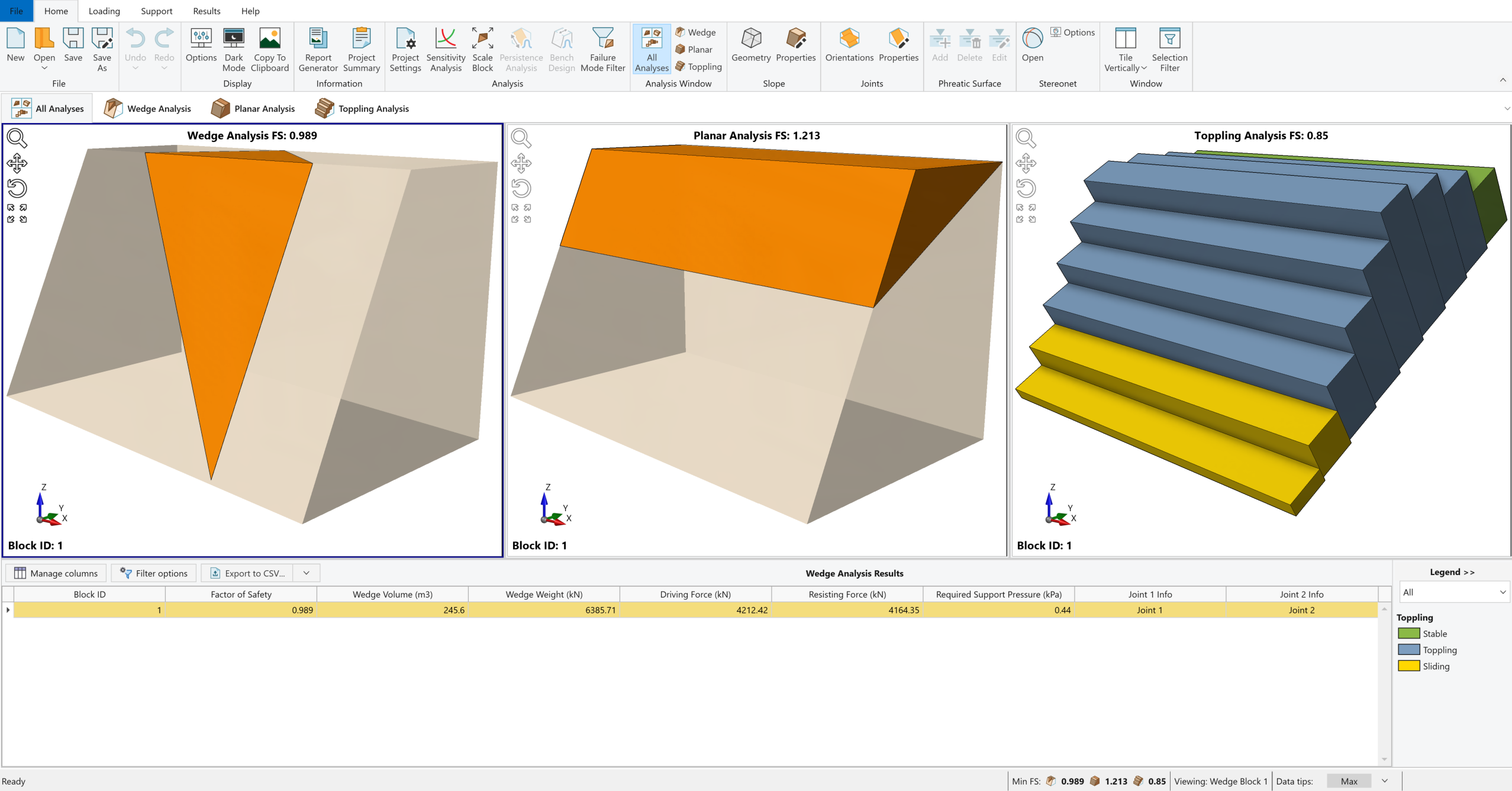The height and width of the screenshot is (791, 1512).
Task: Open the Stereonet view
Action: click(x=1033, y=44)
